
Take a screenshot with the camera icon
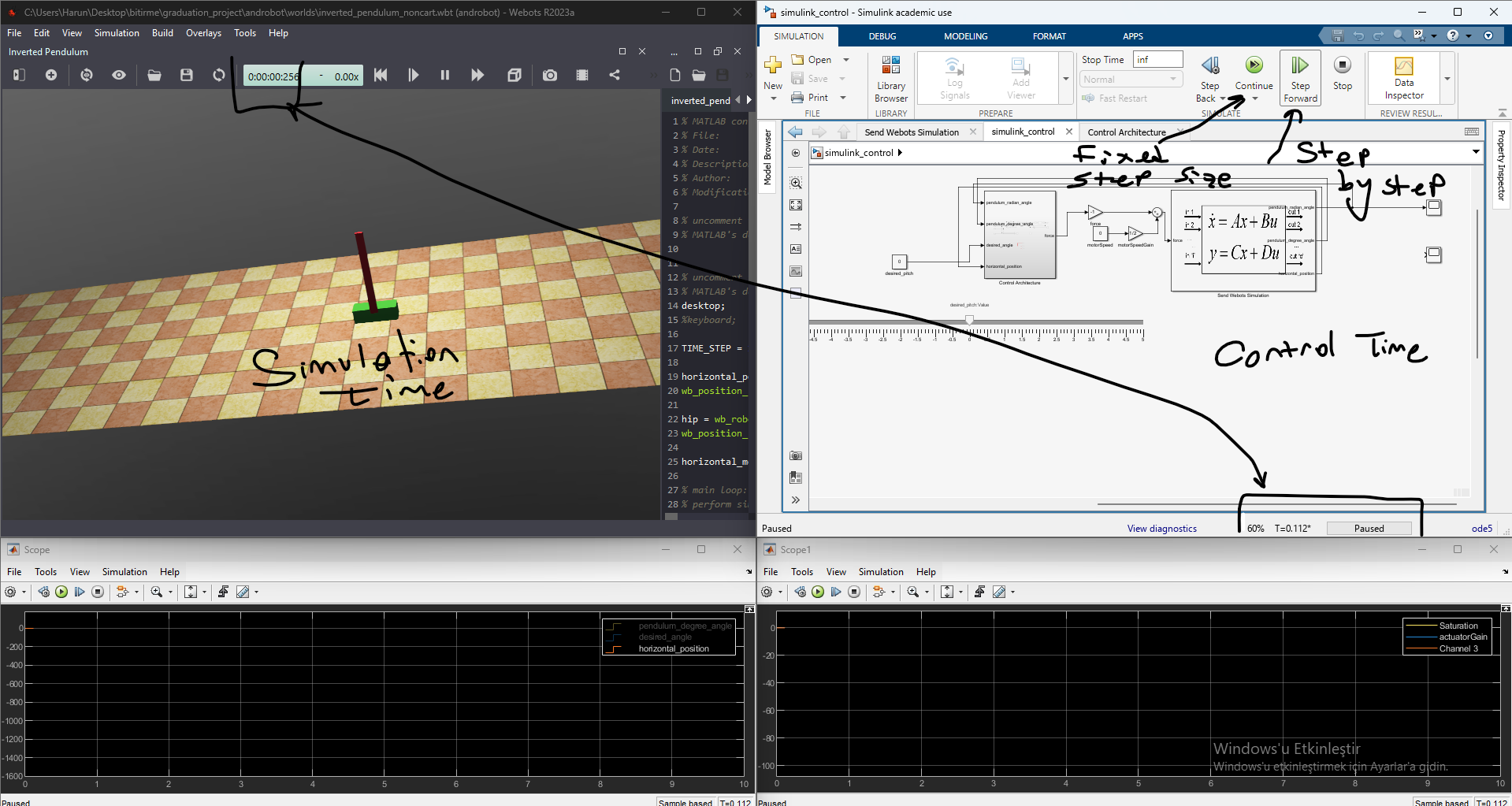[x=550, y=75]
